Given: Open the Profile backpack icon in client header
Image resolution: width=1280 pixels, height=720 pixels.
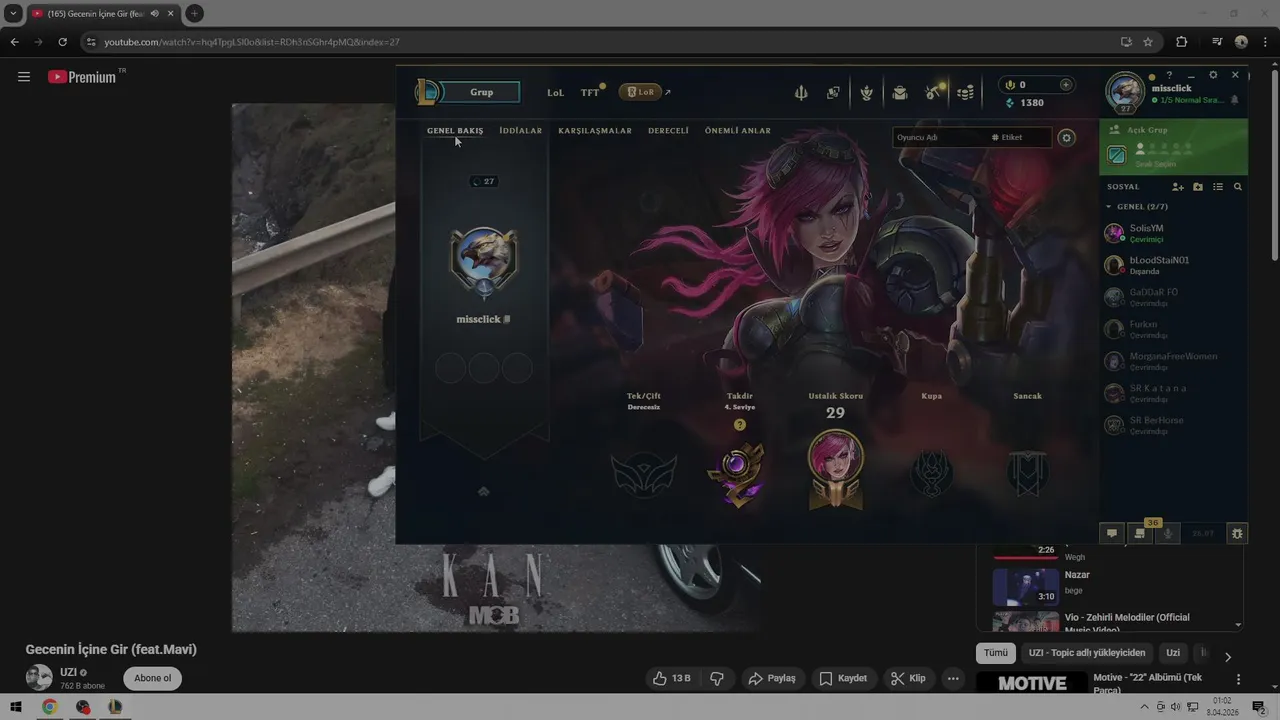Looking at the screenshot, I should coord(900,93).
